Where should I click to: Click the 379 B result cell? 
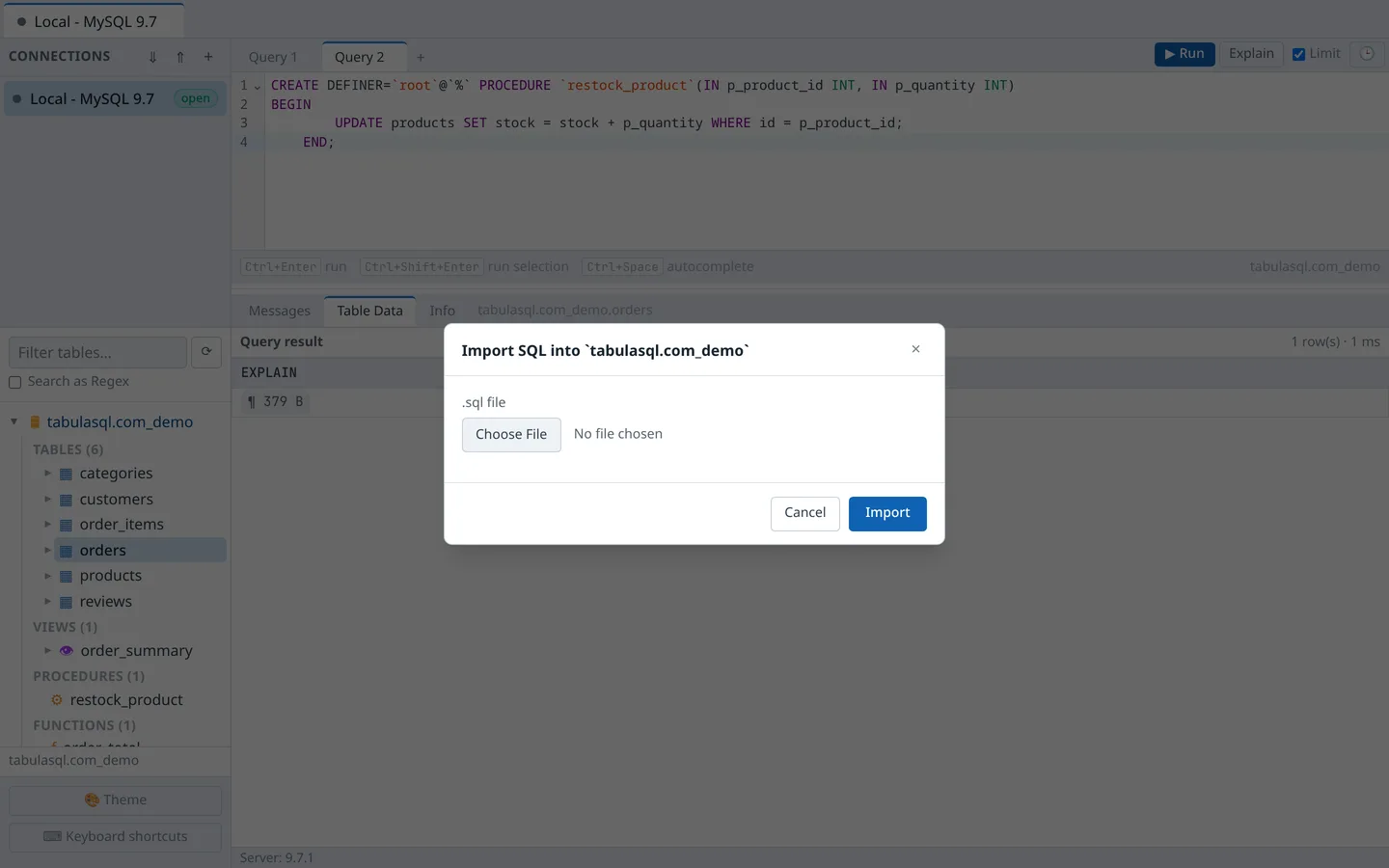coord(275,402)
